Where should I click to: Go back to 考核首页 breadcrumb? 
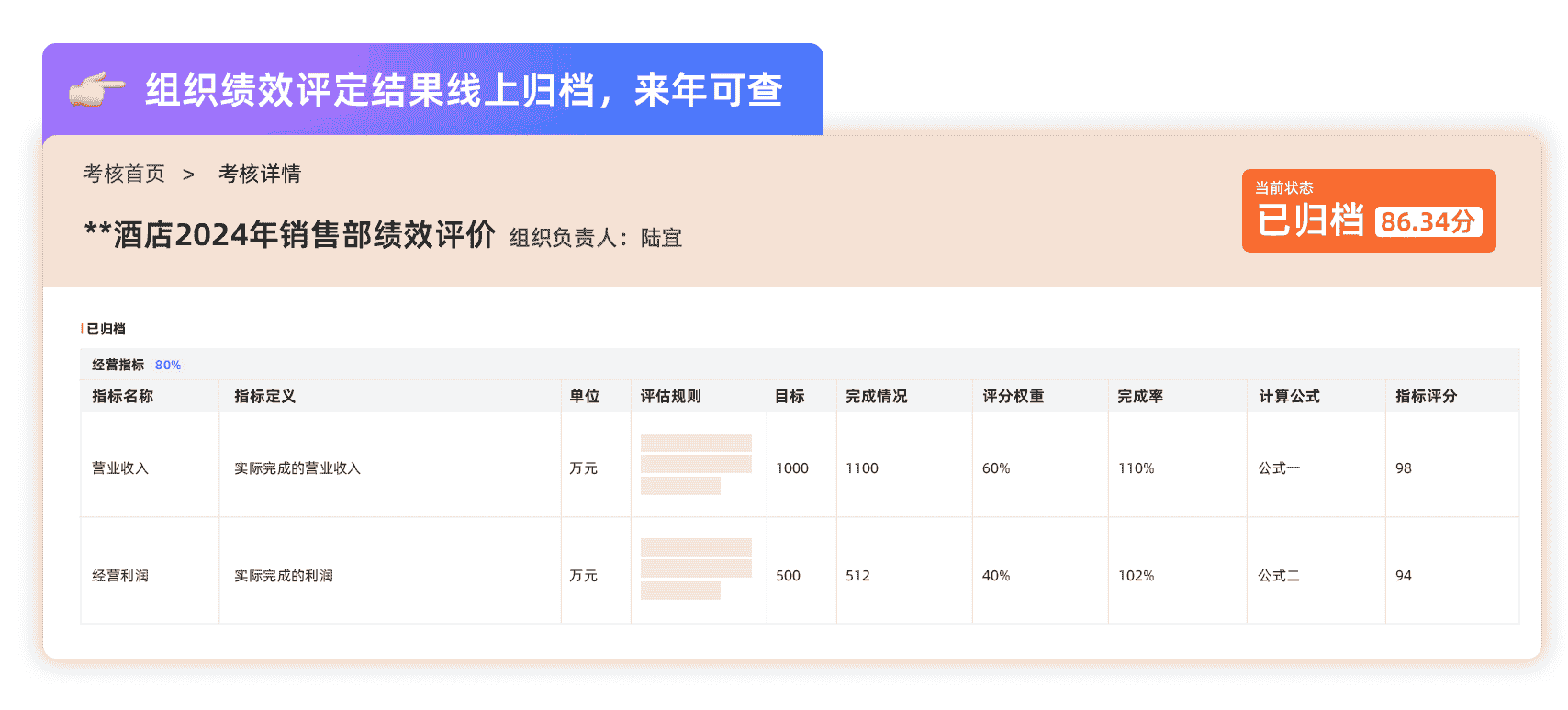pyautogui.click(x=124, y=174)
